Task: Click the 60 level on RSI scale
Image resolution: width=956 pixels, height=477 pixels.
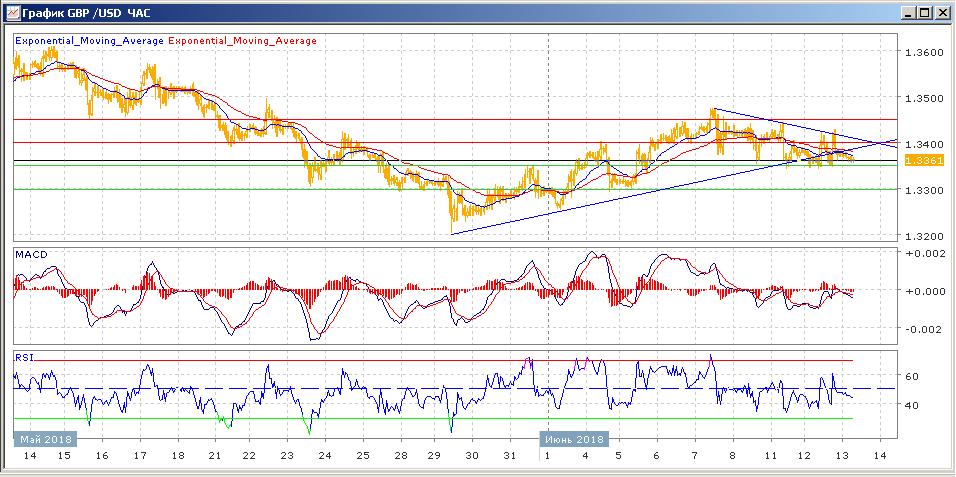Action: (913, 376)
